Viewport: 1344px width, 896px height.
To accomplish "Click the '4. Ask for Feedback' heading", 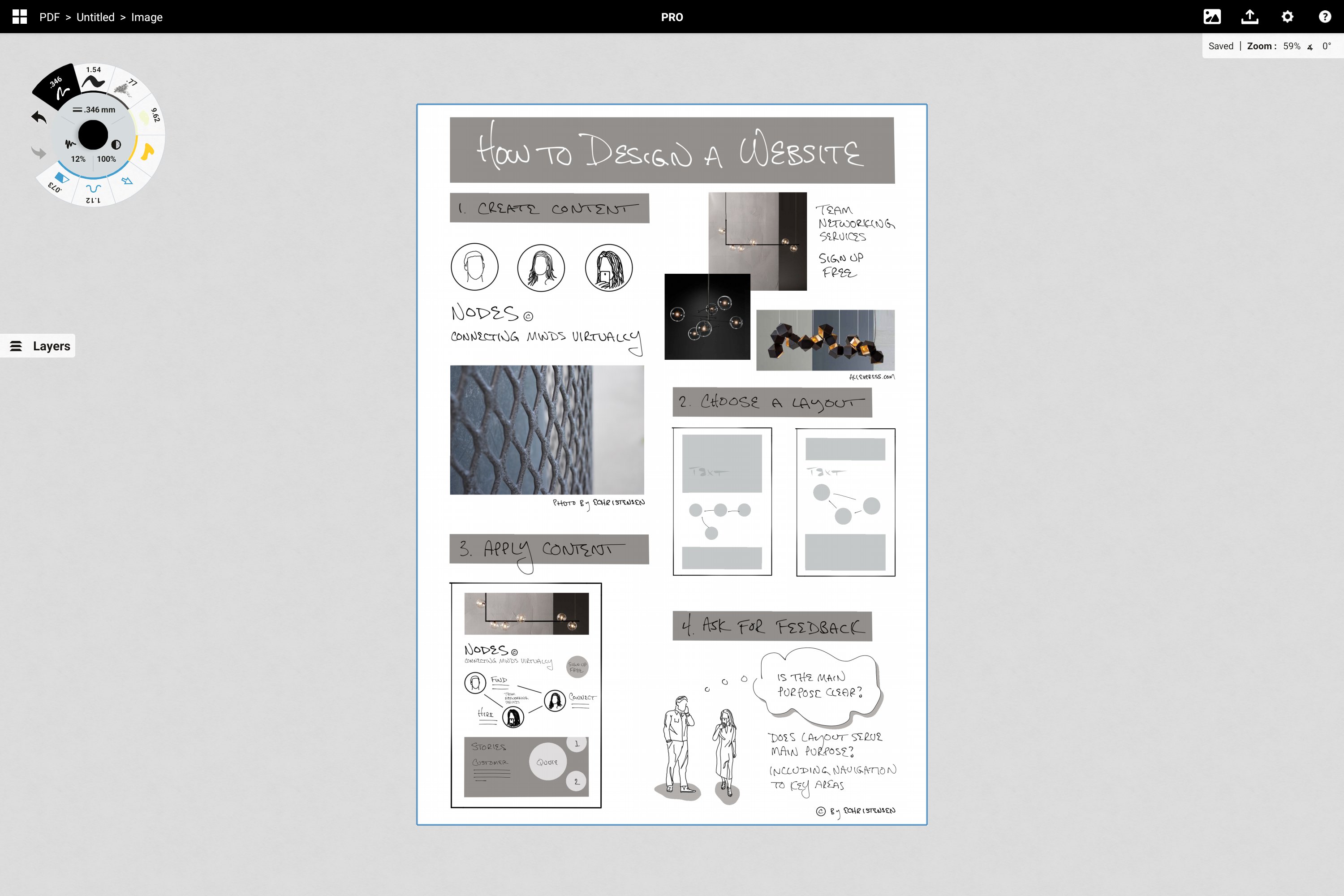I will point(772,626).
